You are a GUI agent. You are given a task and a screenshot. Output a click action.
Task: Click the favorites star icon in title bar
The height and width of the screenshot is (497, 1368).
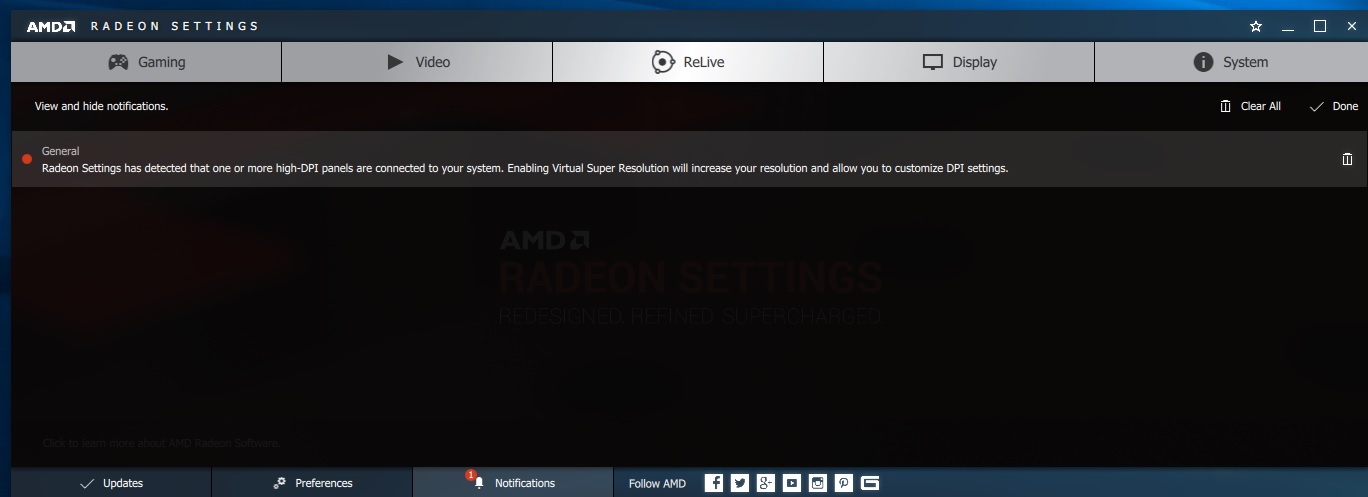[x=1256, y=26]
